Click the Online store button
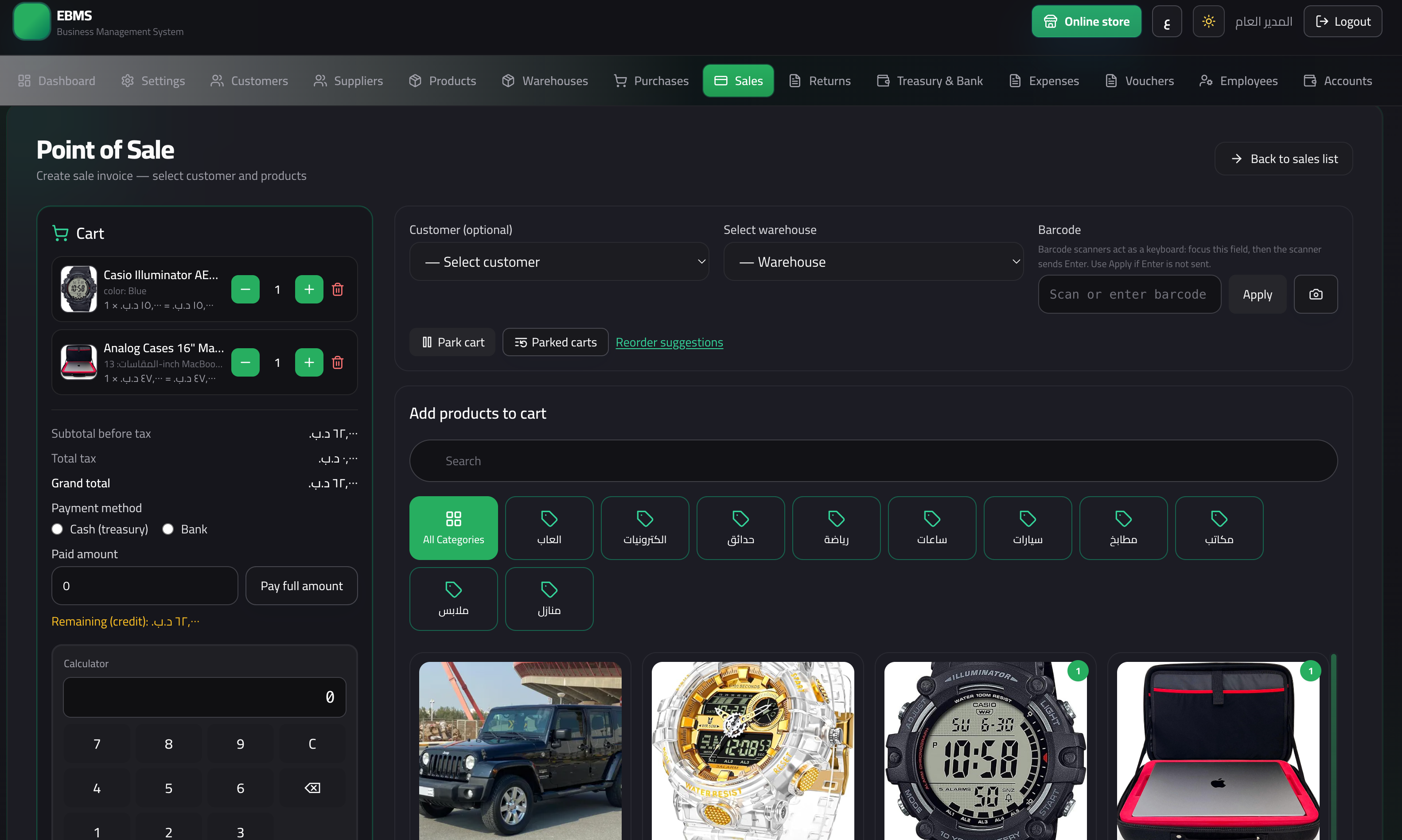This screenshot has height=840, width=1402. (1086, 22)
